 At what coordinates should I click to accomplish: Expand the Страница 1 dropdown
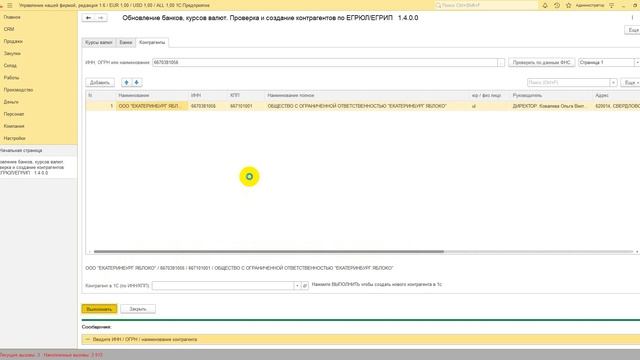pos(637,62)
